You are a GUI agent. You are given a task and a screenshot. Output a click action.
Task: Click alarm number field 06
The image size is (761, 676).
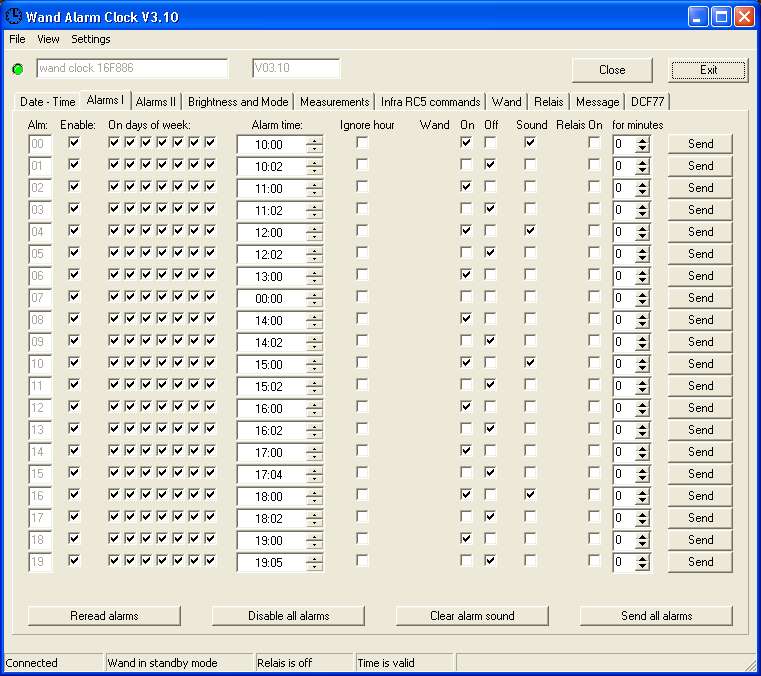click(40, 276)
